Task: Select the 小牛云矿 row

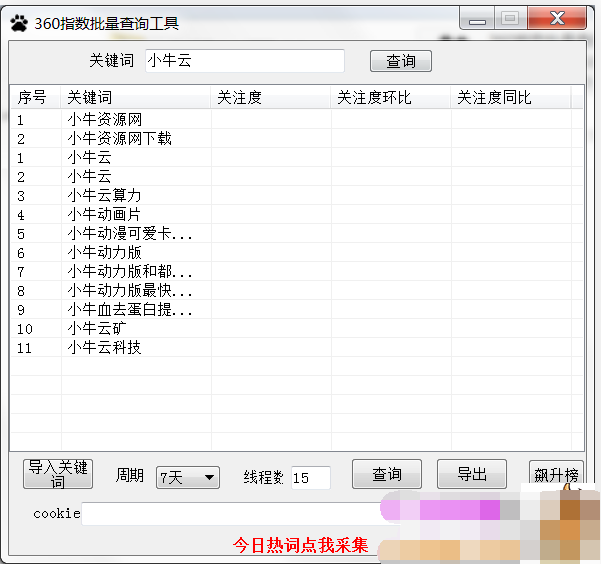Action: [97, 328]
